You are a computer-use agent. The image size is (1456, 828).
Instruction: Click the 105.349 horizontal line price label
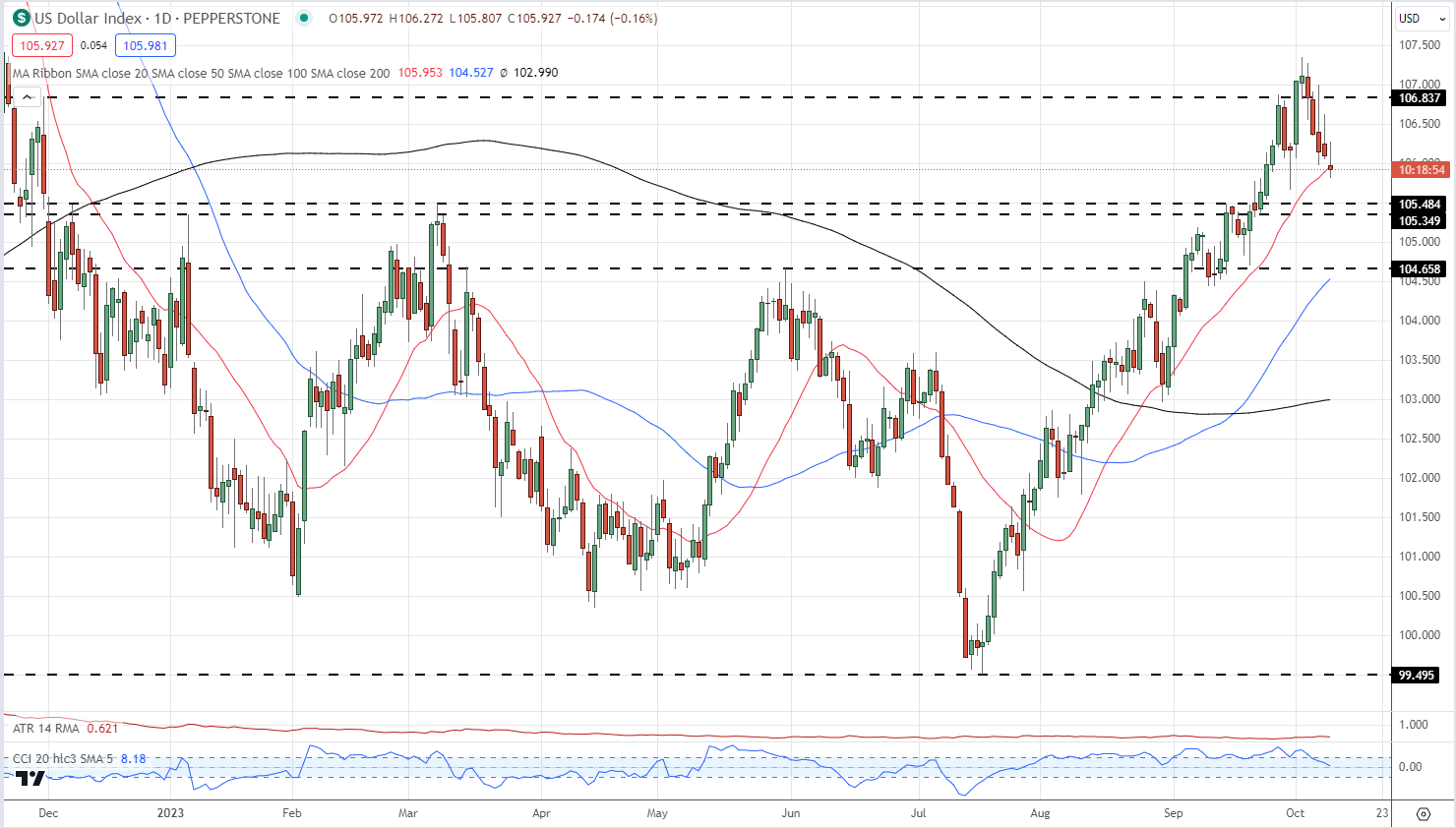[x=1420, y=220]
